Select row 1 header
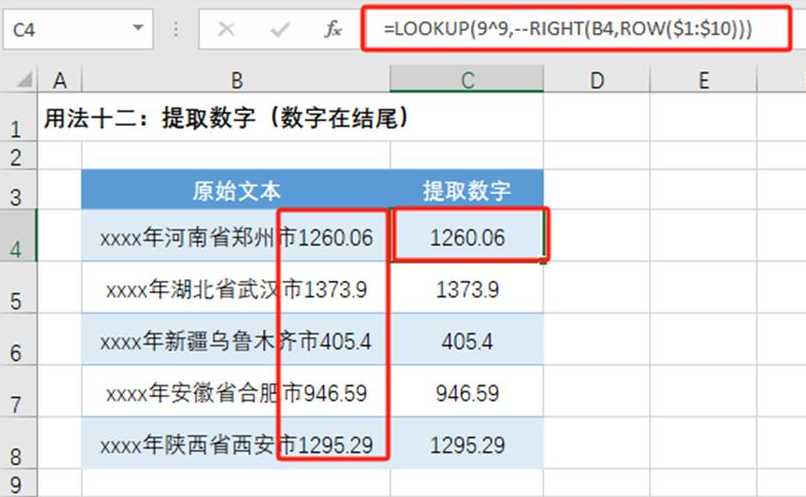The height and width of the screenshot is (497, 806). tap(17, 117)
